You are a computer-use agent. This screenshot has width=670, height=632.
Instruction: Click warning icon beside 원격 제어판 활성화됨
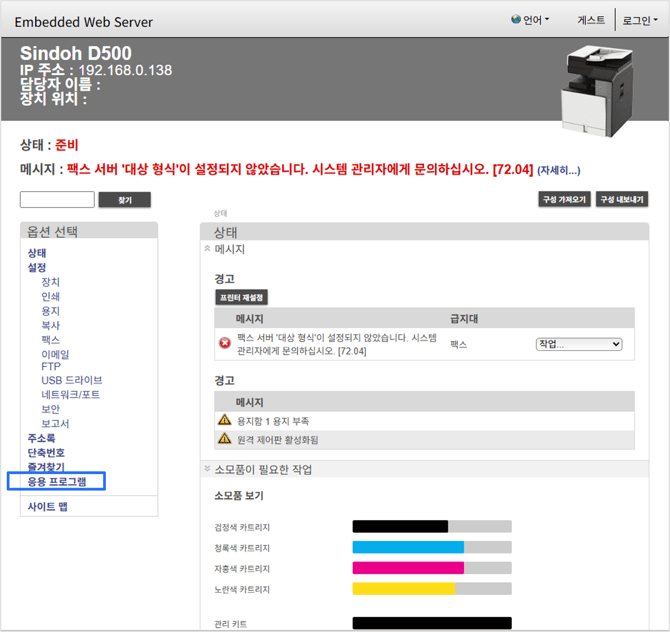click(x=224, y=438)
